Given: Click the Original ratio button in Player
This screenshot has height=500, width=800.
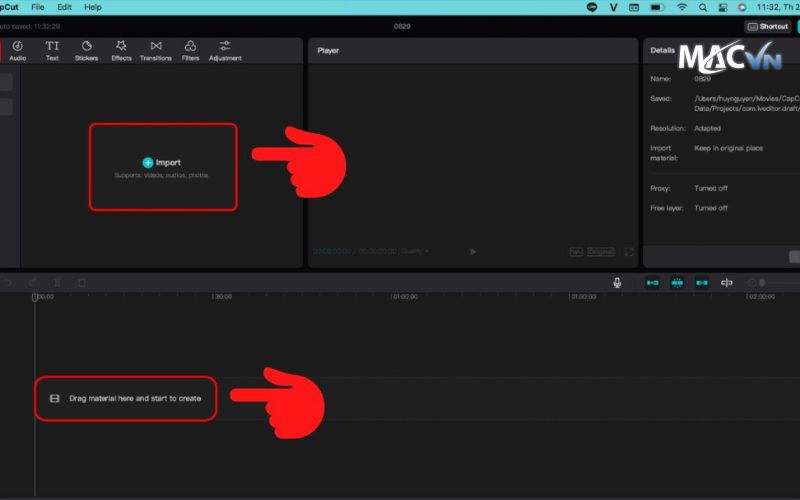Looking at the screenshot, I should pyautogui.click(x=601, y=252).
